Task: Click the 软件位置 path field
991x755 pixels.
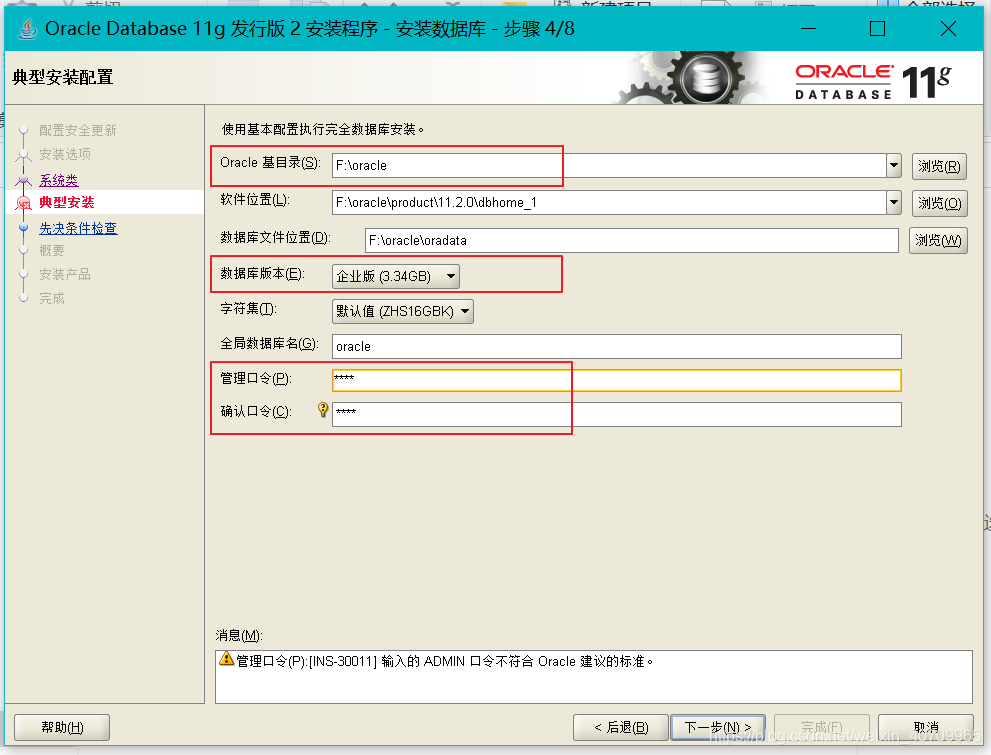Action: 609,203
